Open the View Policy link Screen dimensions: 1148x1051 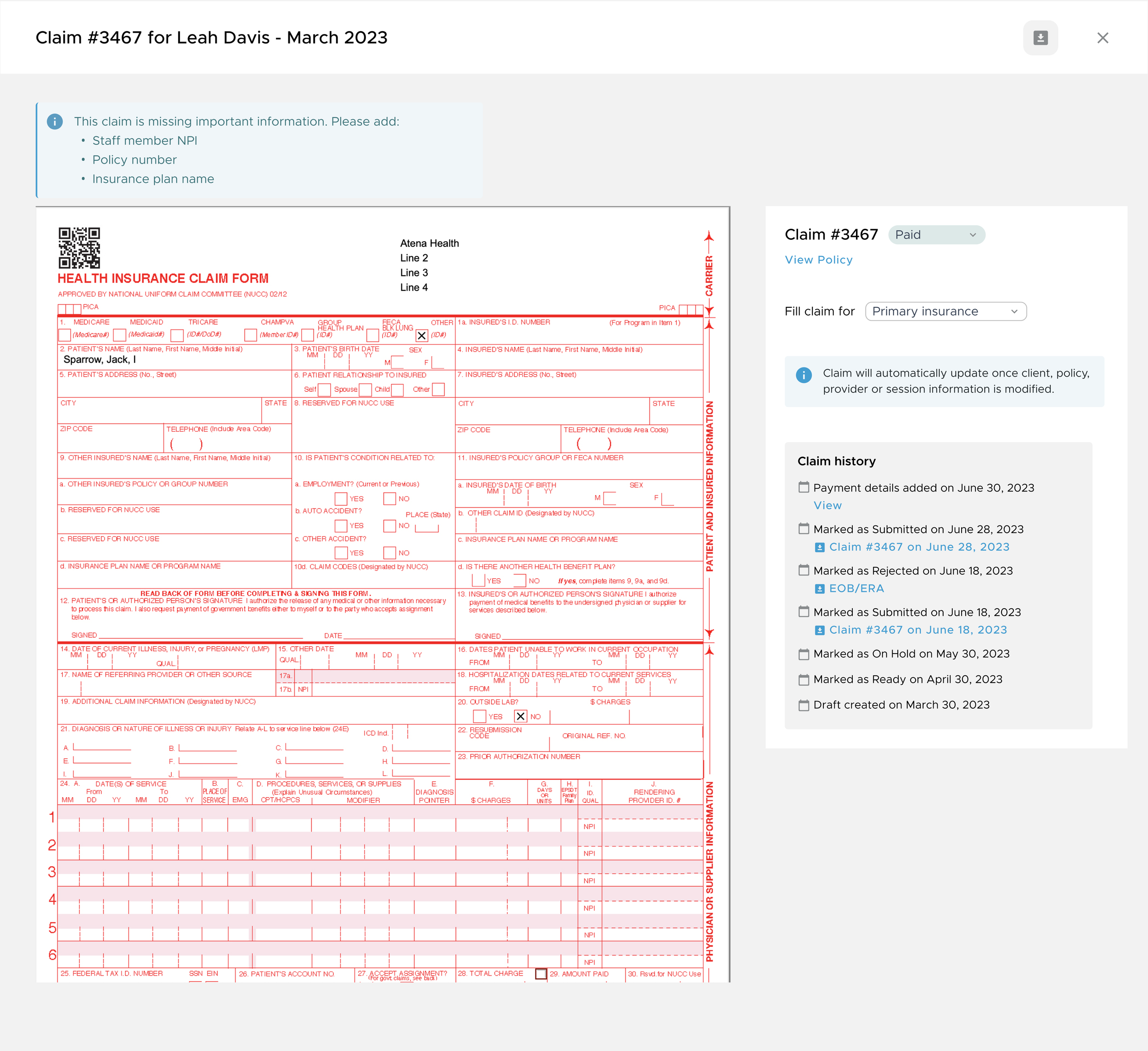(818, 260)
